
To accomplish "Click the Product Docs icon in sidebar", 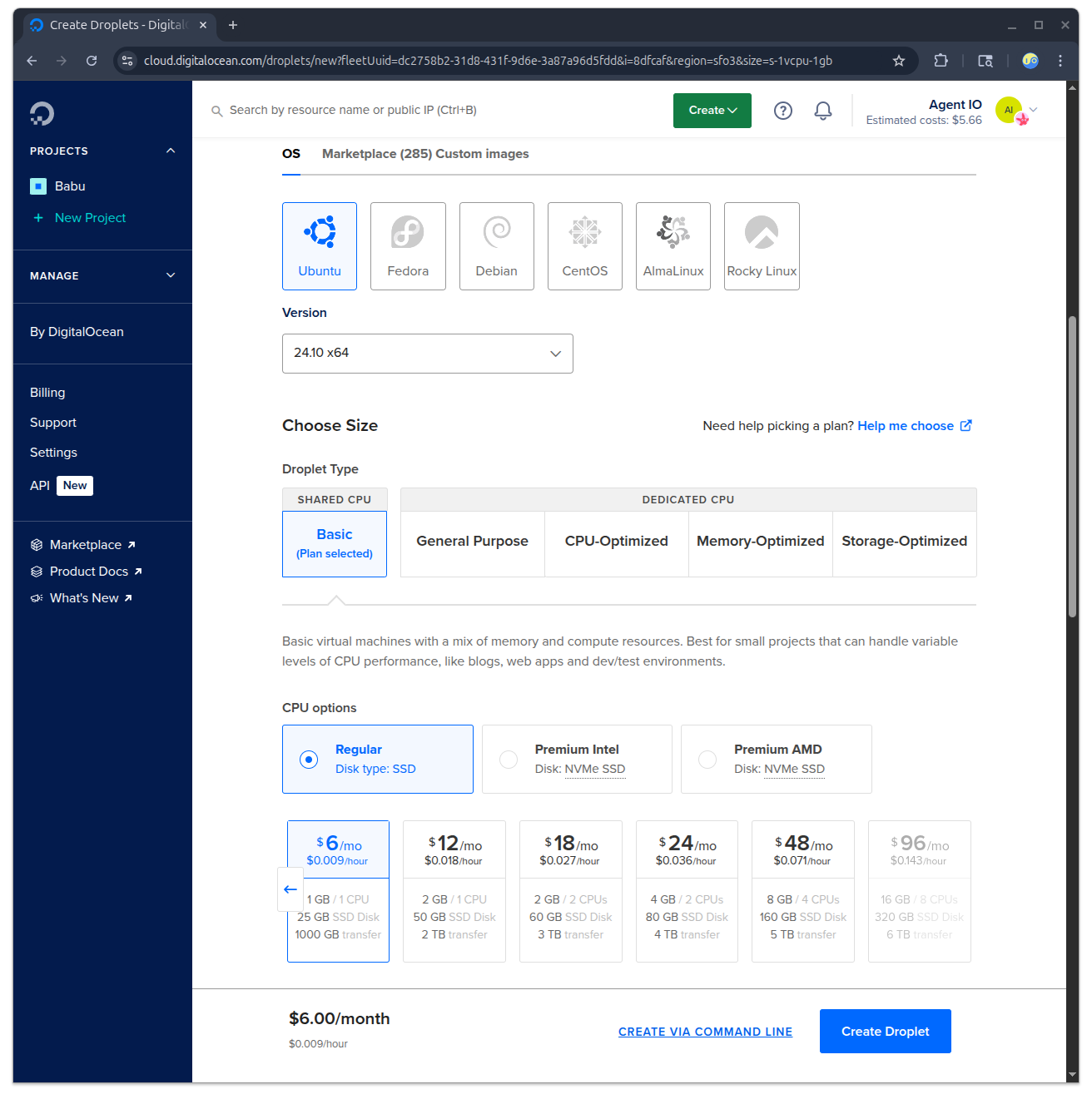I will [37, 572].
